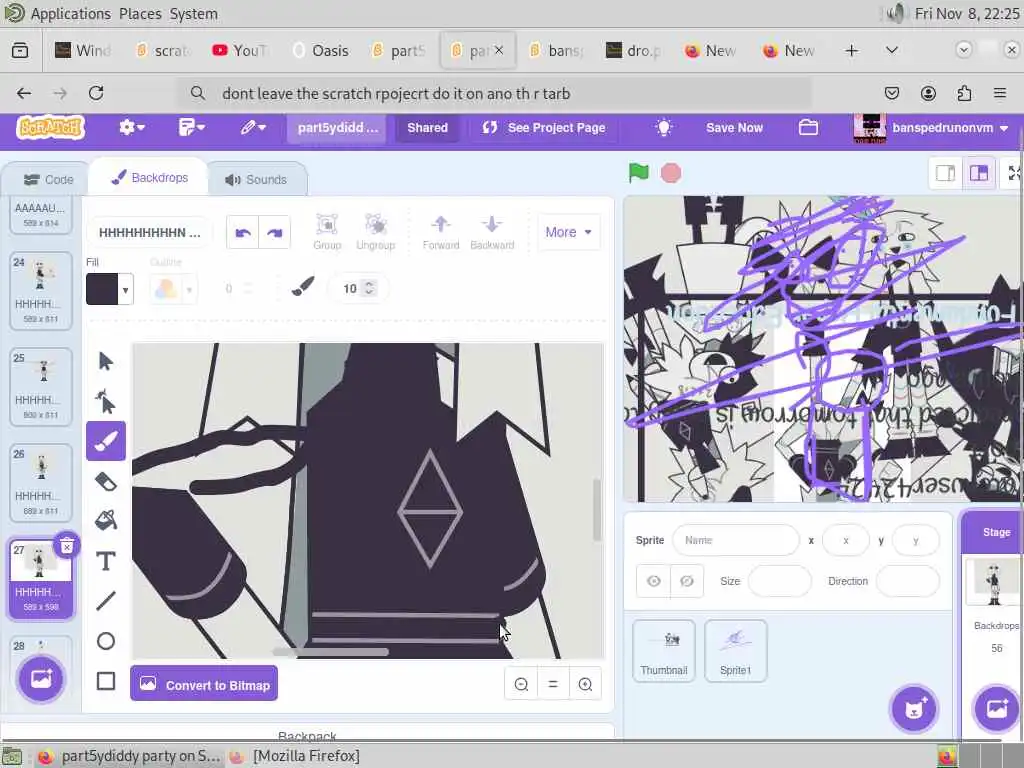The width and height of the screenshot is (1024, 768).
Task: Click the Redo arrow
Action: tap(275, 232)
